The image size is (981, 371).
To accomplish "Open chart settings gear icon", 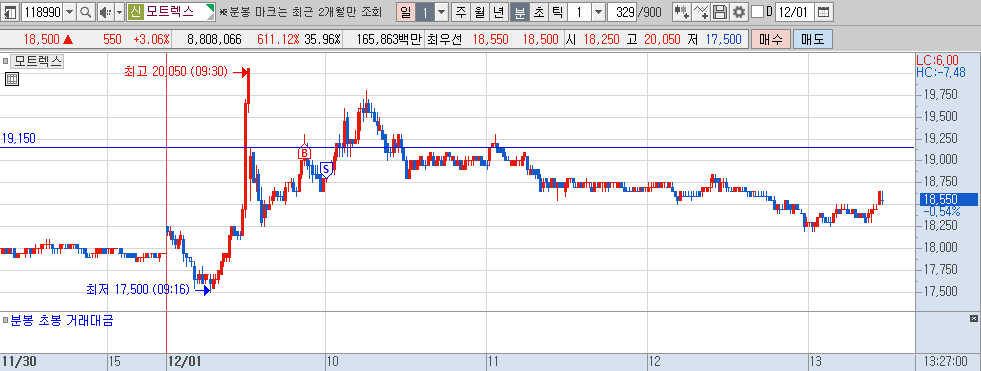I will pos(739,11).
